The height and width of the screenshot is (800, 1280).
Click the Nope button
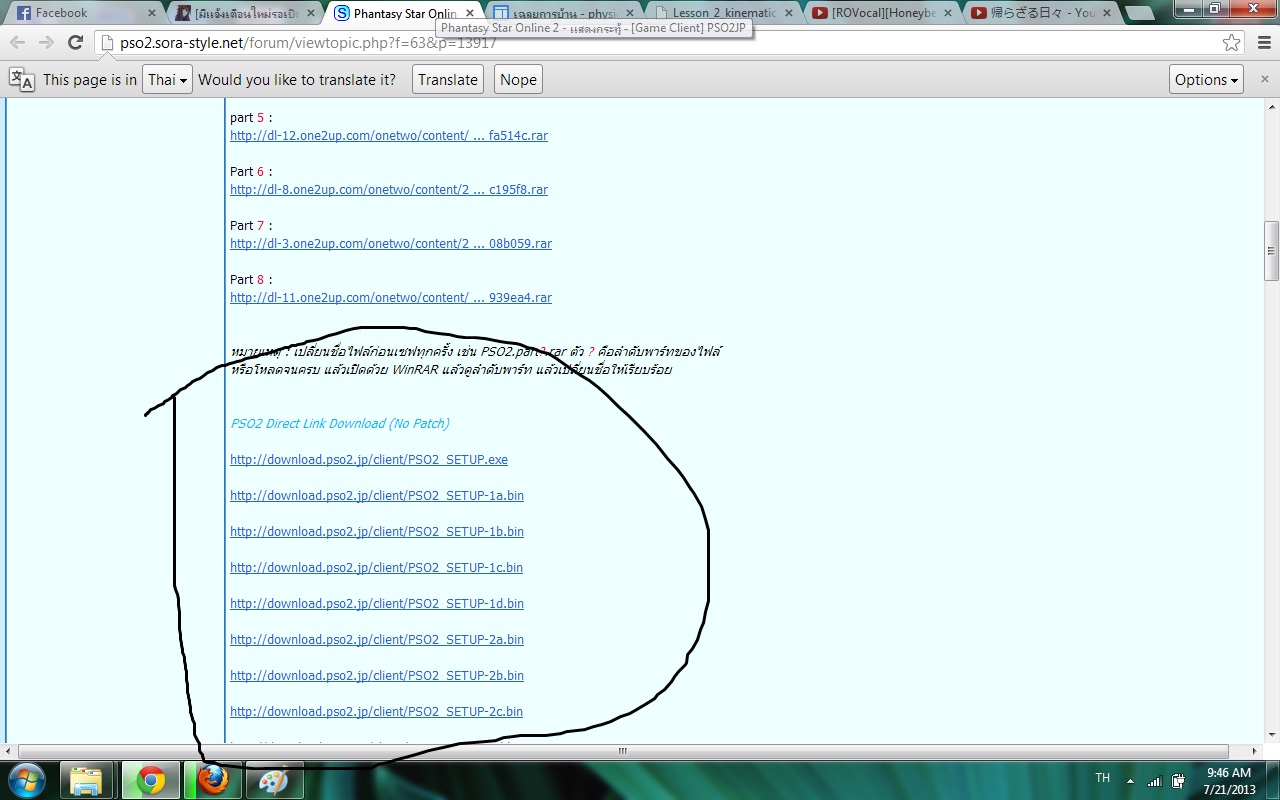click(x=518, y=80)
